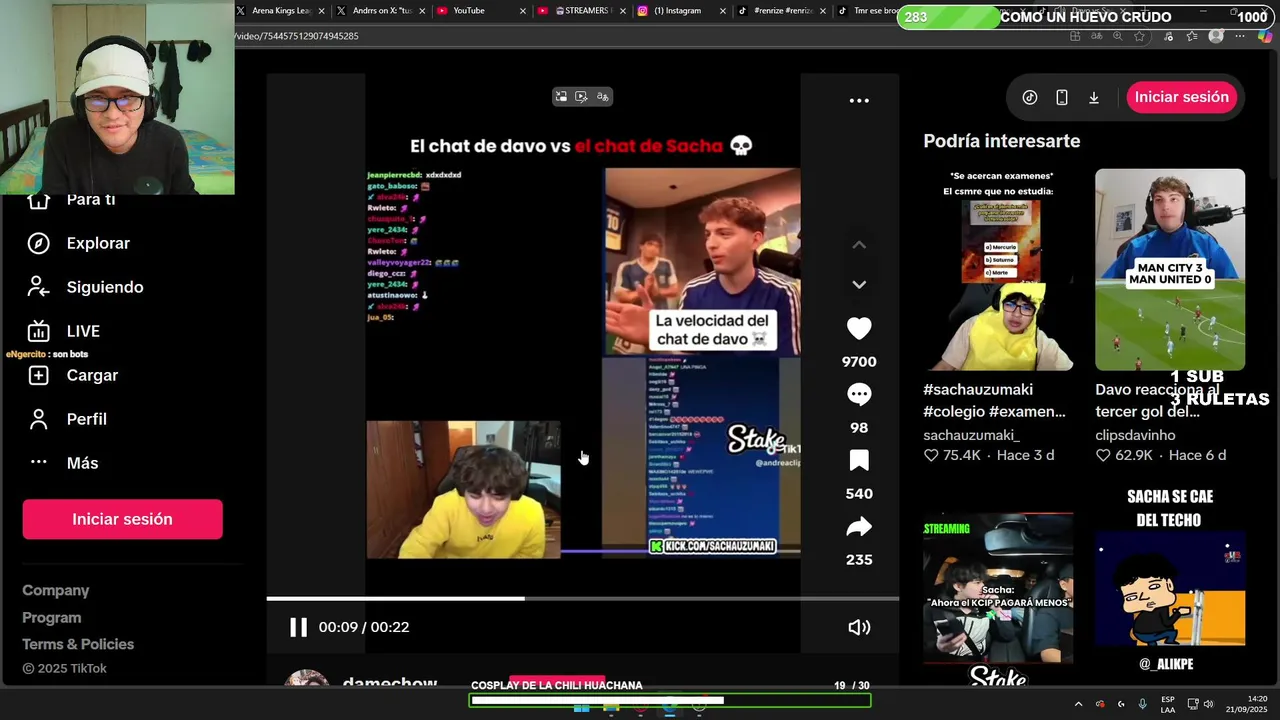Open the Siguiendo sidebar item
The height and width of the screenshot is (720, 1280).
click(85, 287)
